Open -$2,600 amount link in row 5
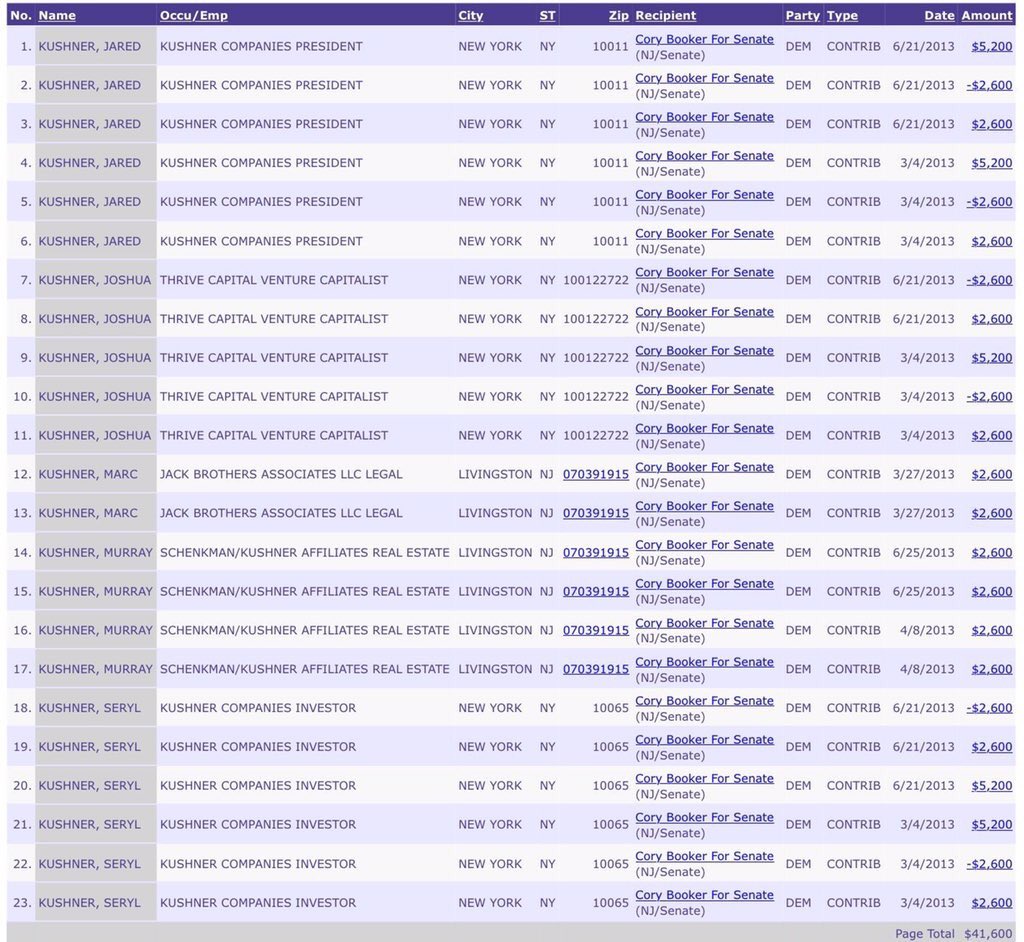The width and height of the screenshot is (1024, 942). (989, 202)
